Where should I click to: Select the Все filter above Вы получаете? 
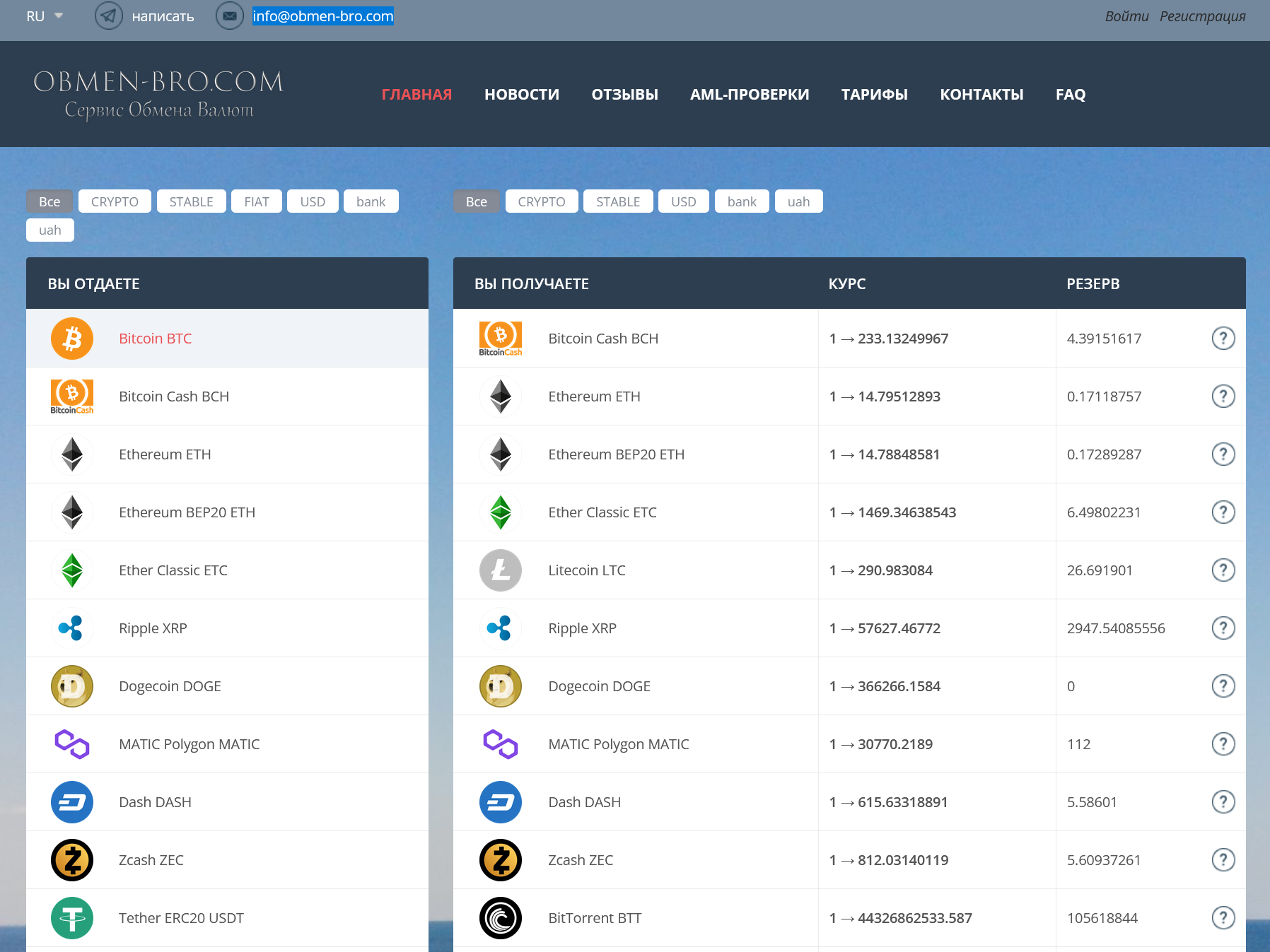click(477, 201)
